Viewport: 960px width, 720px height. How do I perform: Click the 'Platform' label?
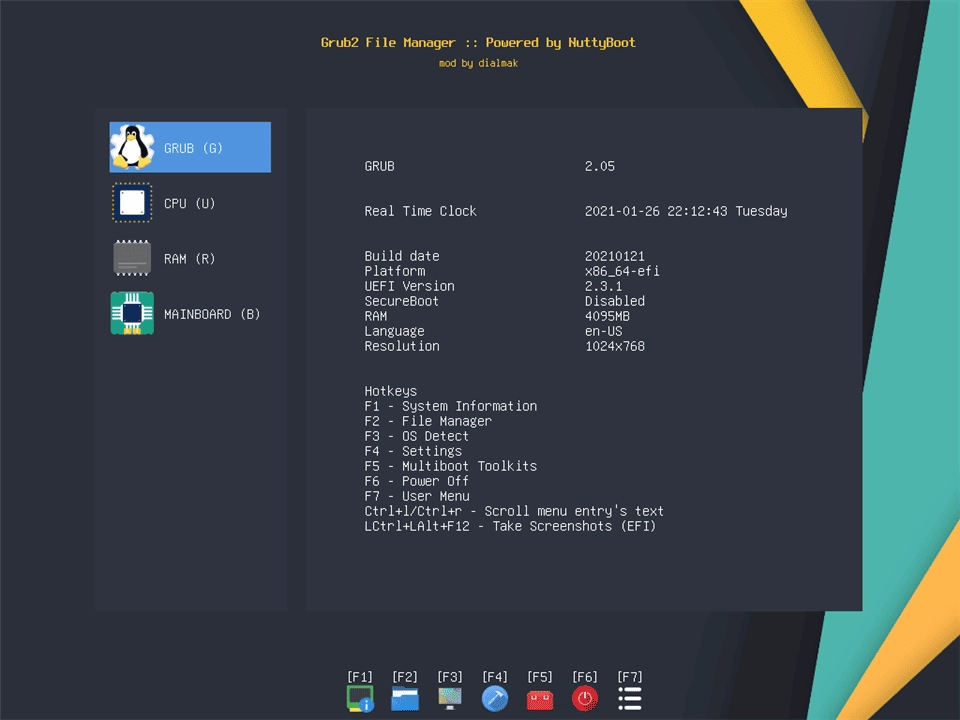pos(394,271)
